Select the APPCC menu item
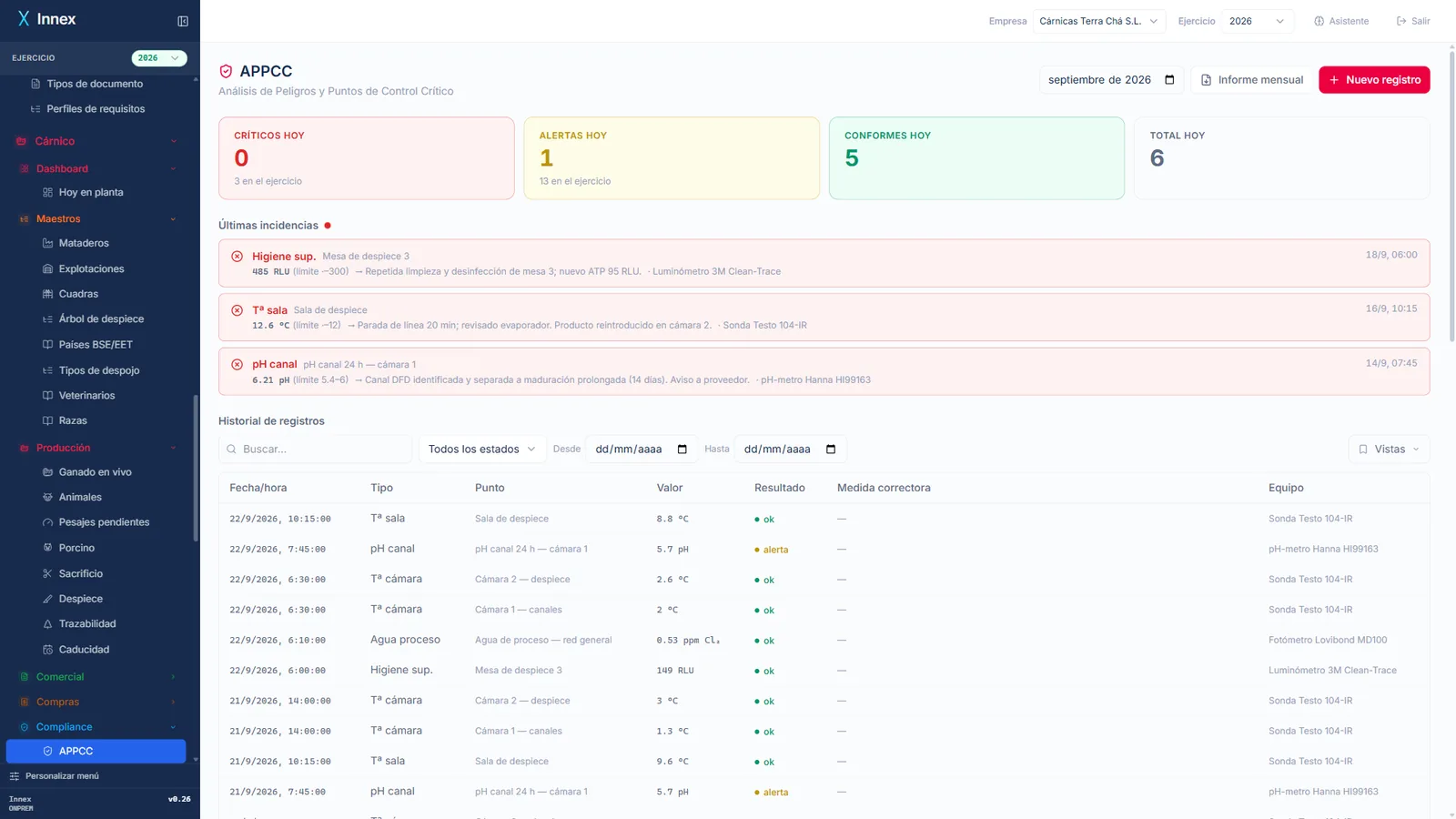 96,752
